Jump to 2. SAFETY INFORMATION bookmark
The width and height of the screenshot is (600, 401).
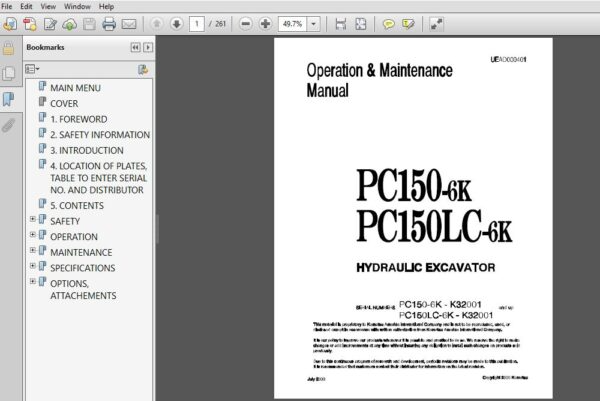(x=100, y=135)
